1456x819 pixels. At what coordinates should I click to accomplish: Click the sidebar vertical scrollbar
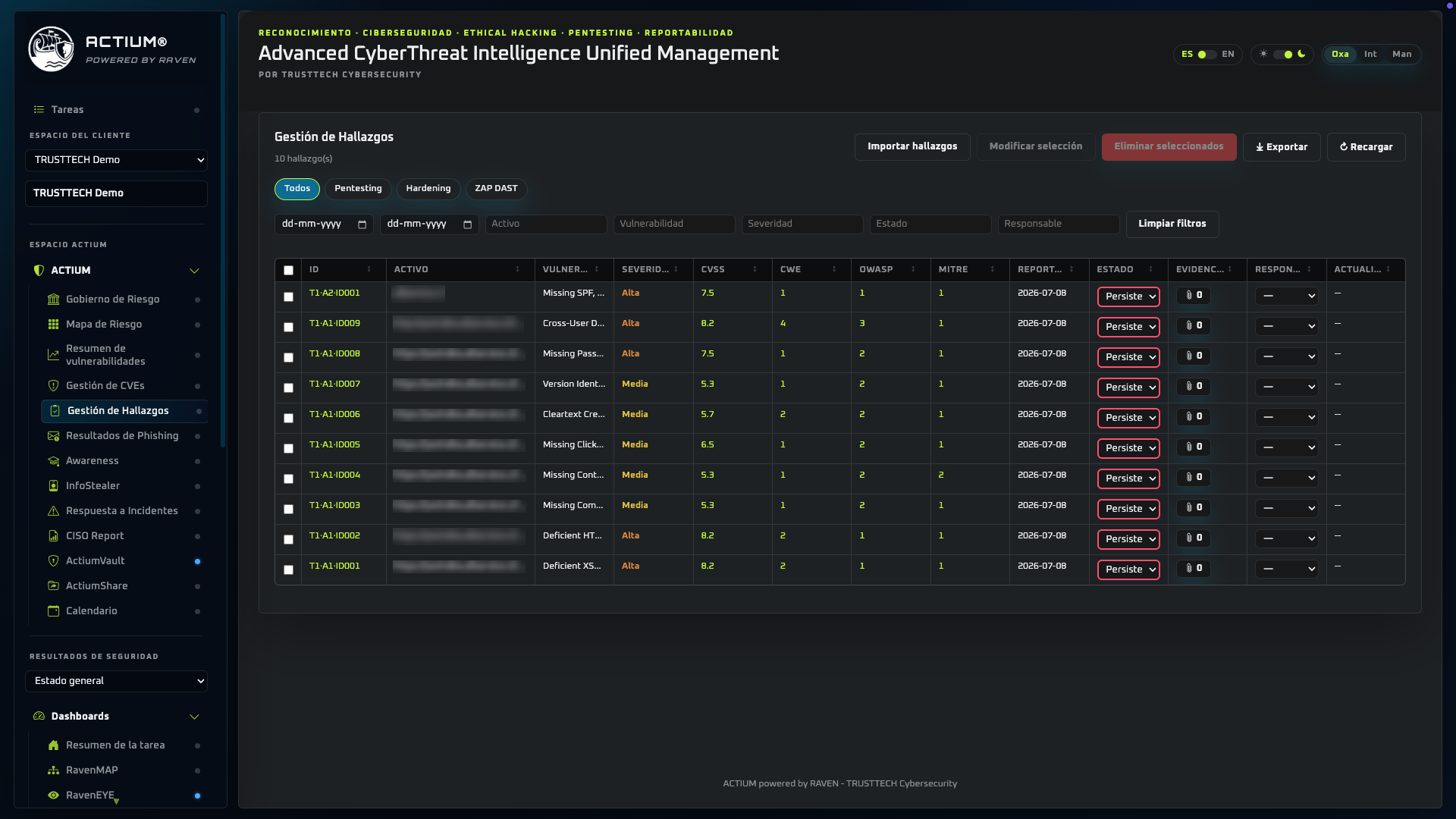pos(223,231)
